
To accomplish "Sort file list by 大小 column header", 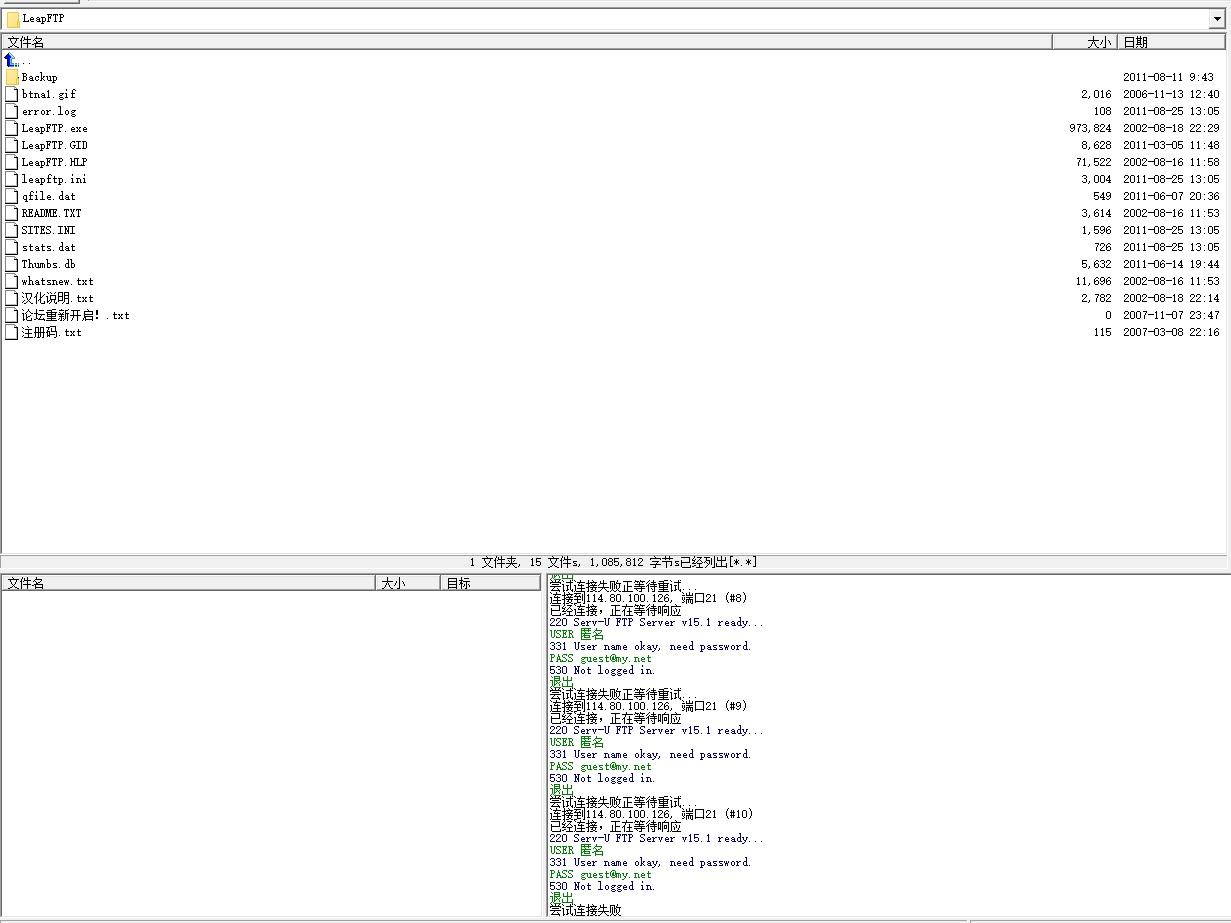I will (x=1085, y=42).
